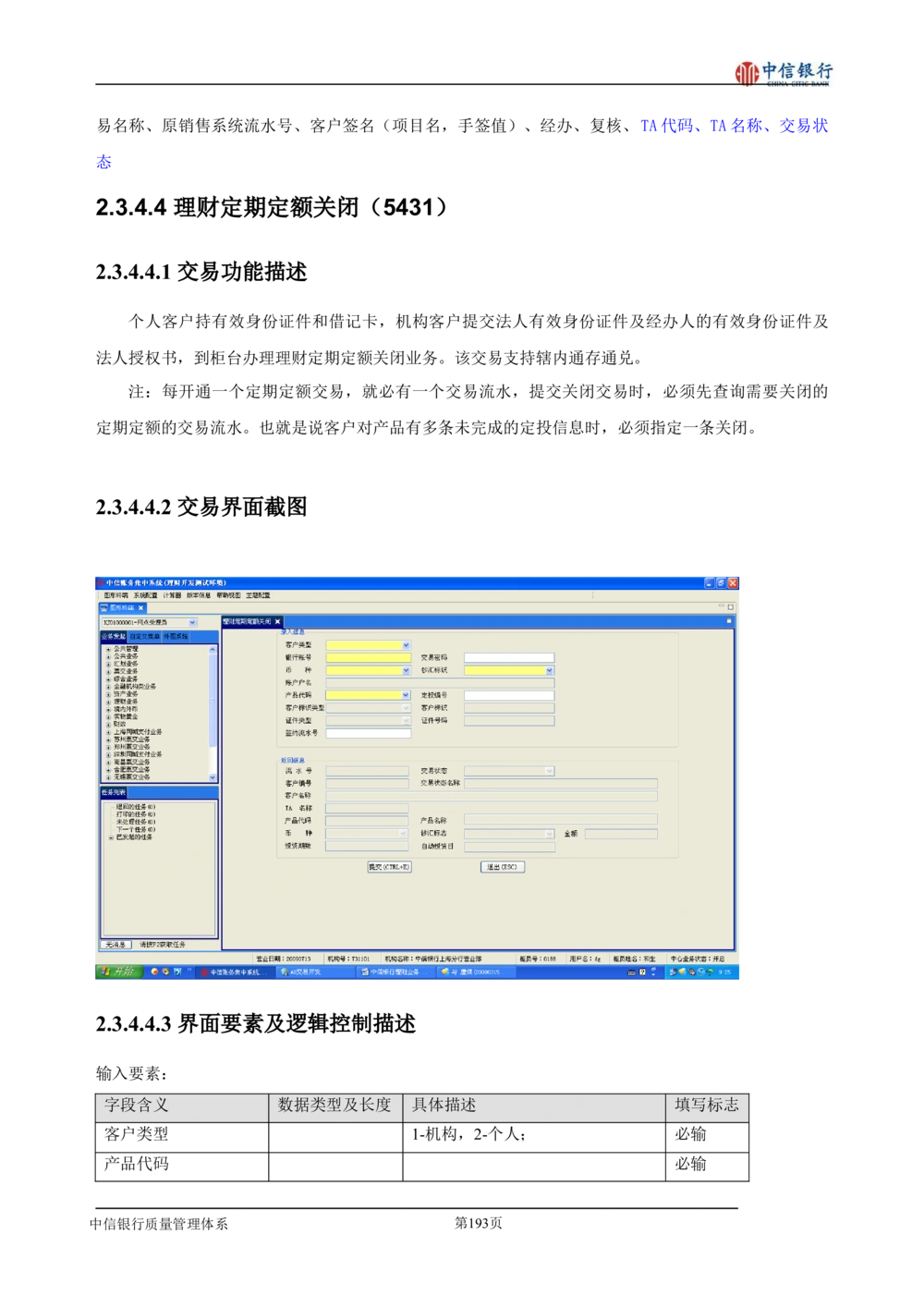Expand the 理财业务 tree node
Screen dimensions: 924x1308
(x=108, y=702)
